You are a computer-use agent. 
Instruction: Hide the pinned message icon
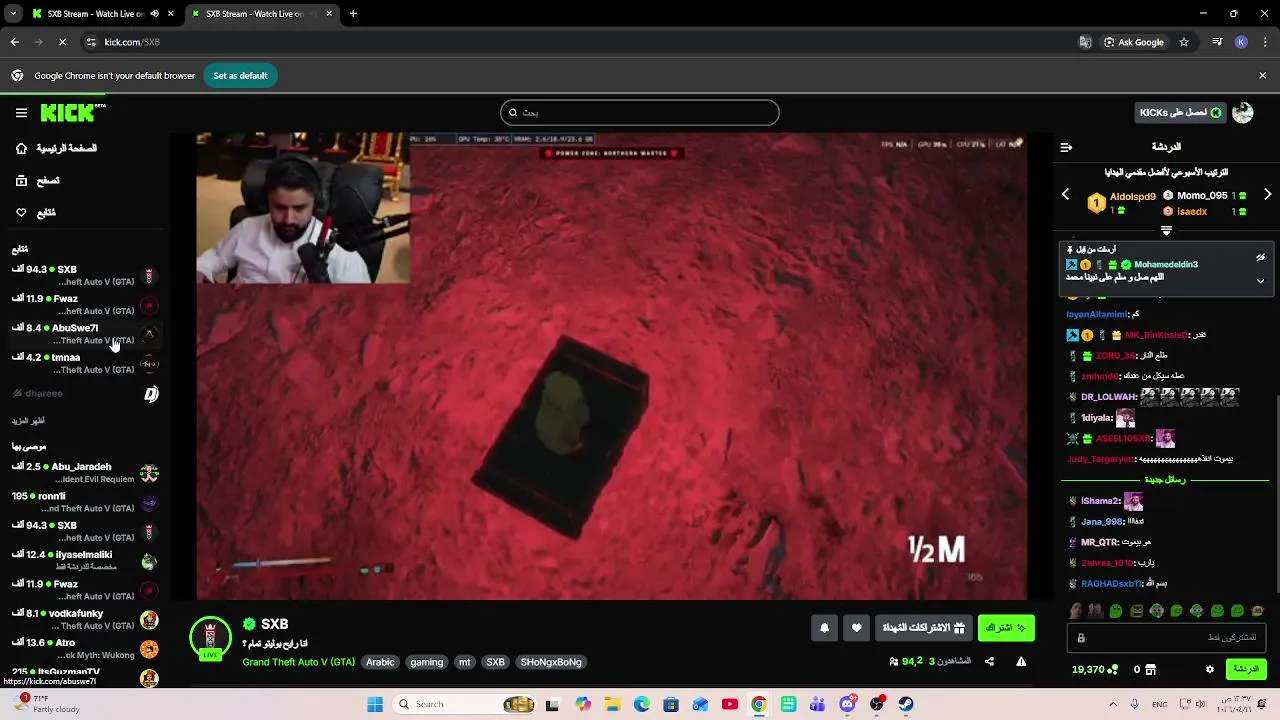tap(1260, 258)
